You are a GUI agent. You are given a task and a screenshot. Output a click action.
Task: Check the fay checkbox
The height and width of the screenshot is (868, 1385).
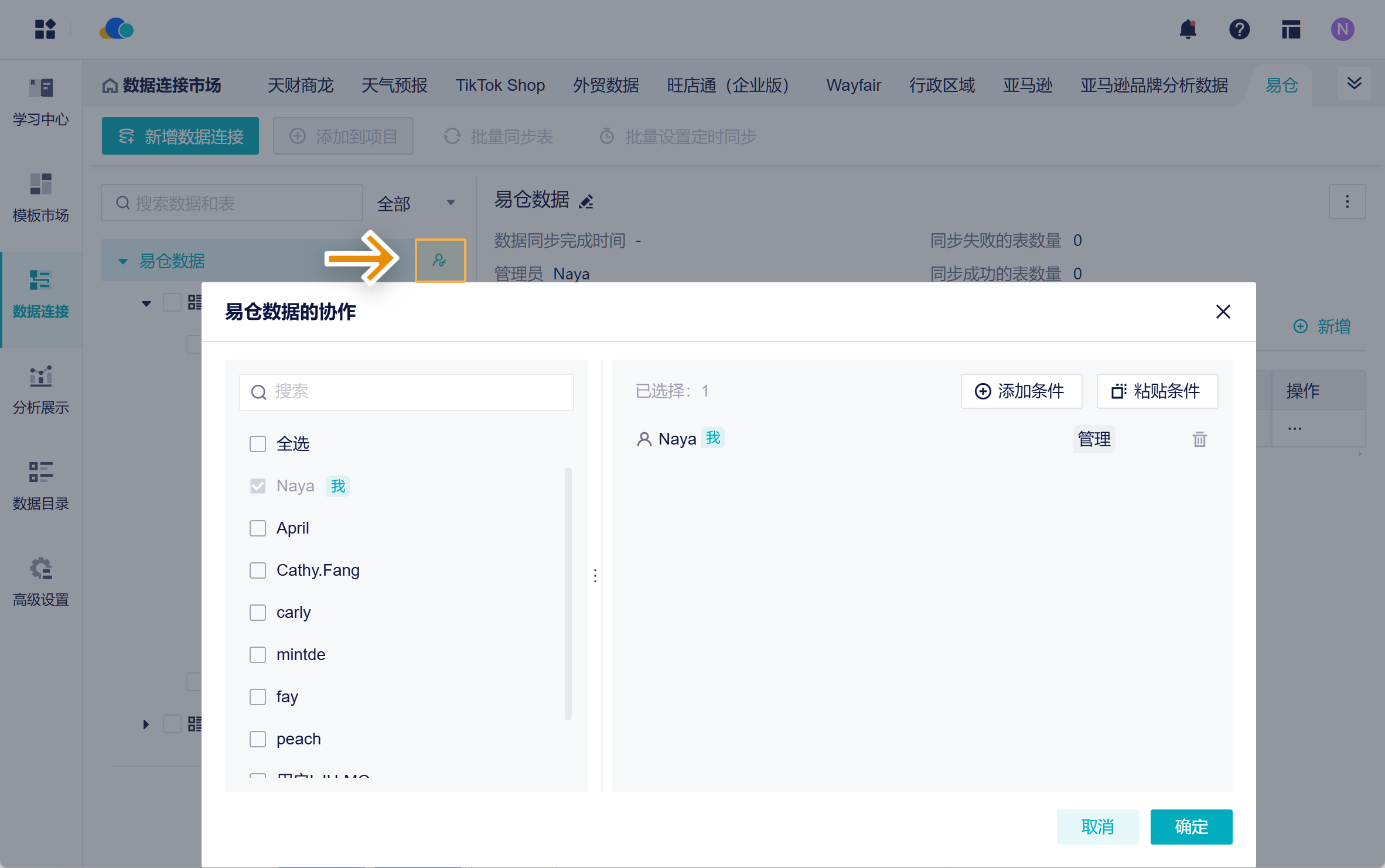[258, 696]
